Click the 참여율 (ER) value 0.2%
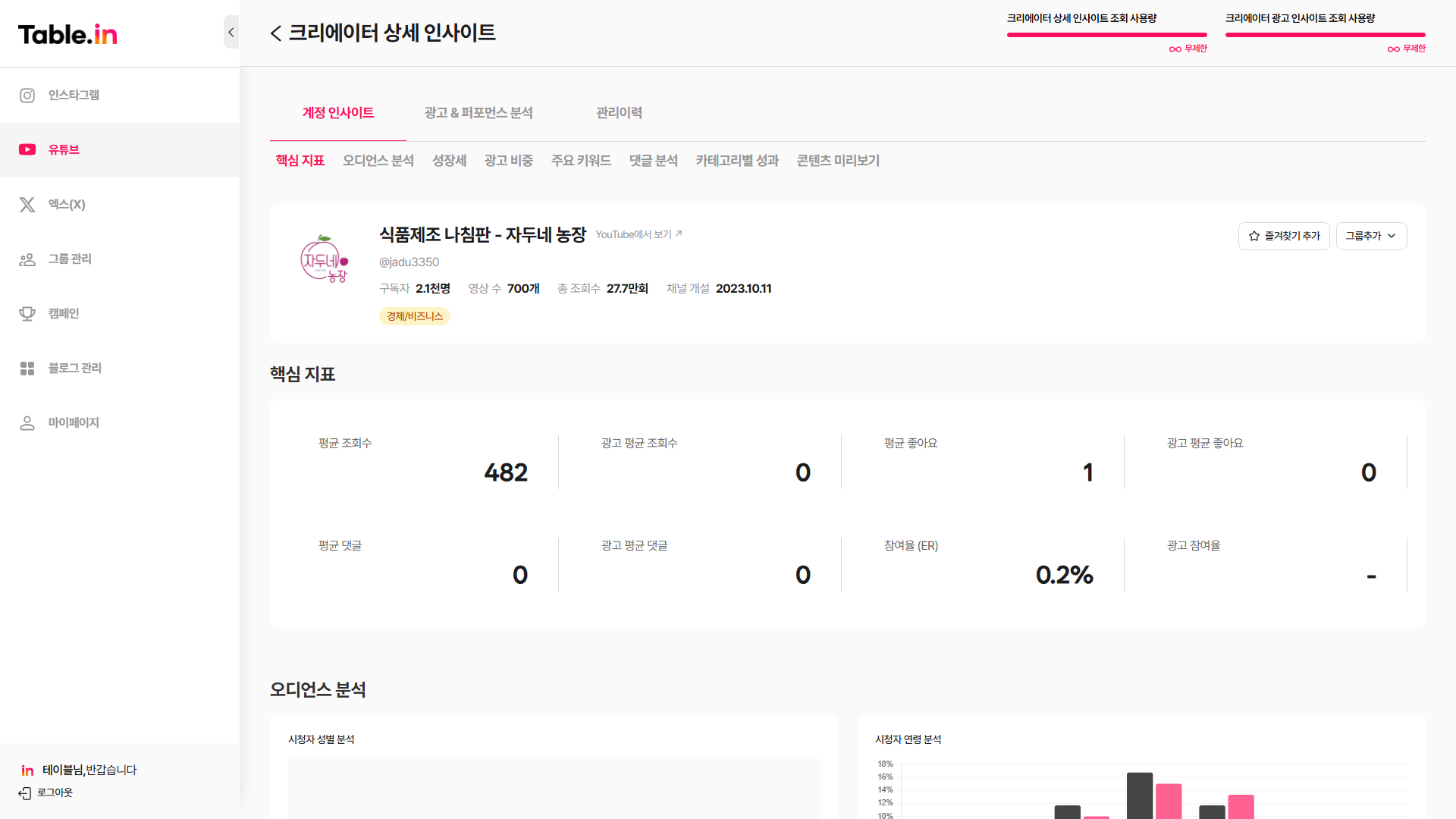 click(x=1065, y=575)
